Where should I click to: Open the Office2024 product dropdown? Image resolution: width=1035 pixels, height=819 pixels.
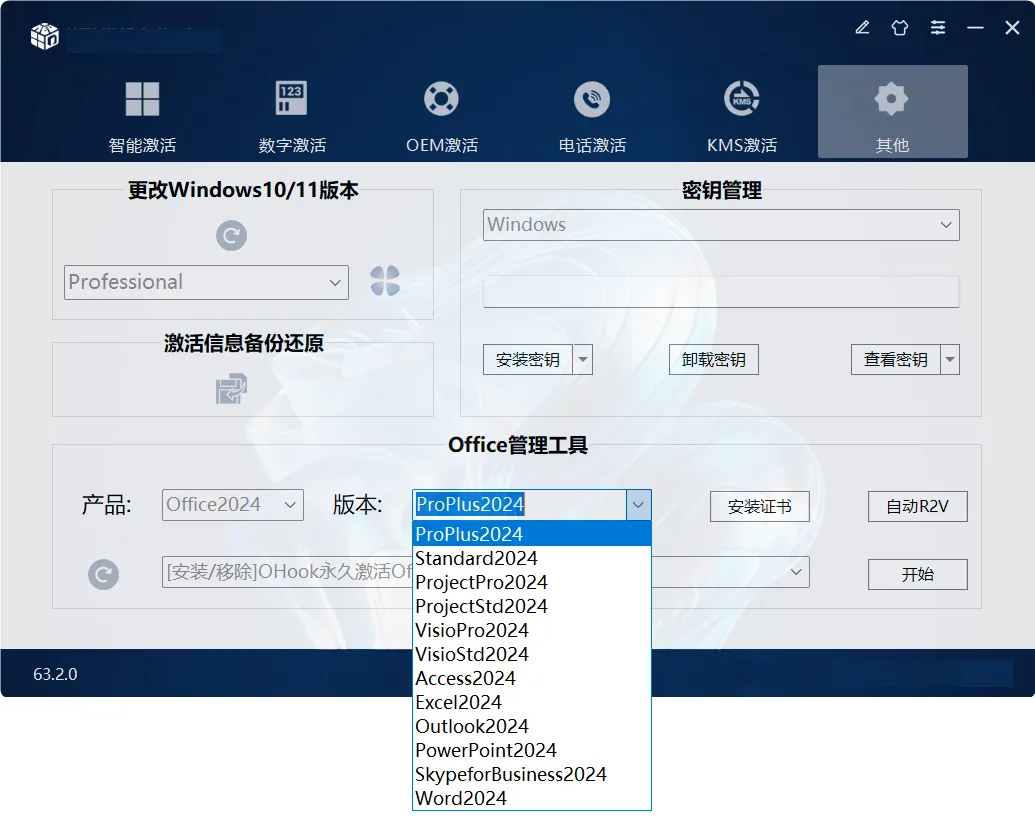[232, 505]
